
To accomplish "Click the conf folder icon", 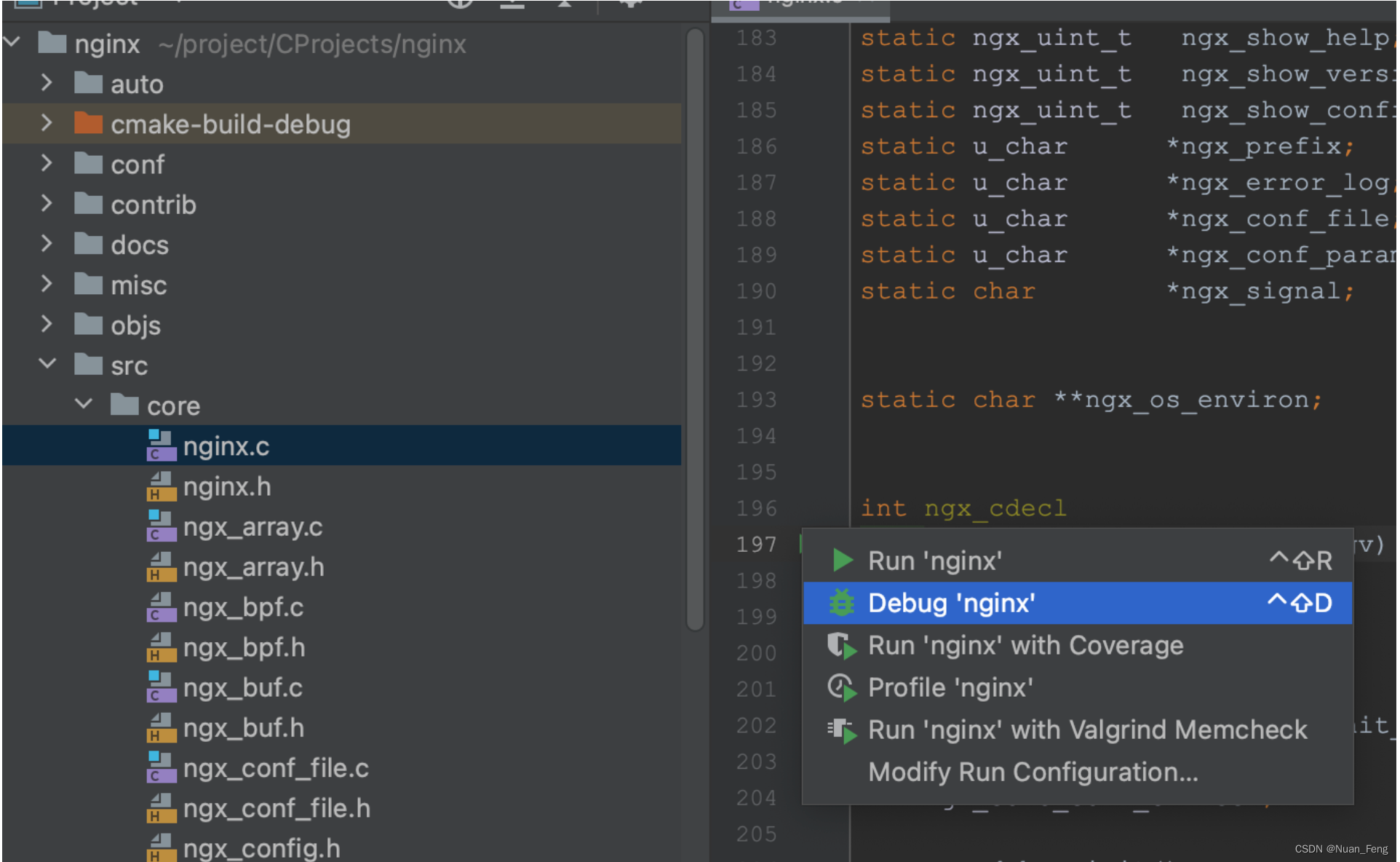I will pos(88,163).
